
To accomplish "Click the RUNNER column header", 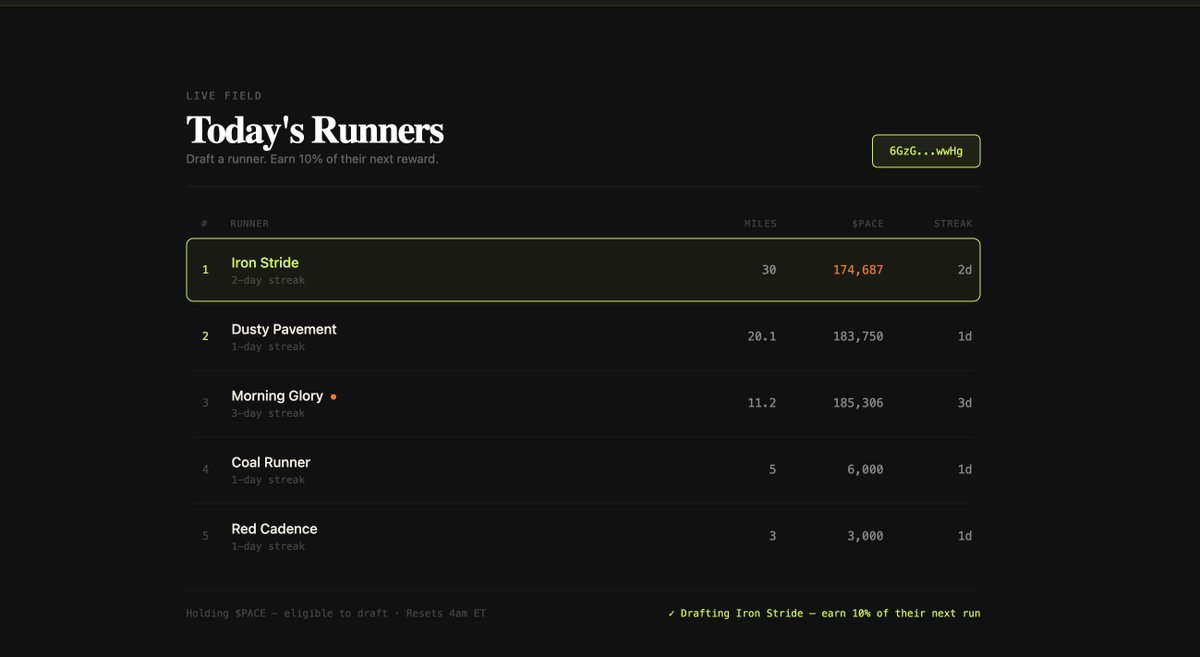I will click(249, 224).
